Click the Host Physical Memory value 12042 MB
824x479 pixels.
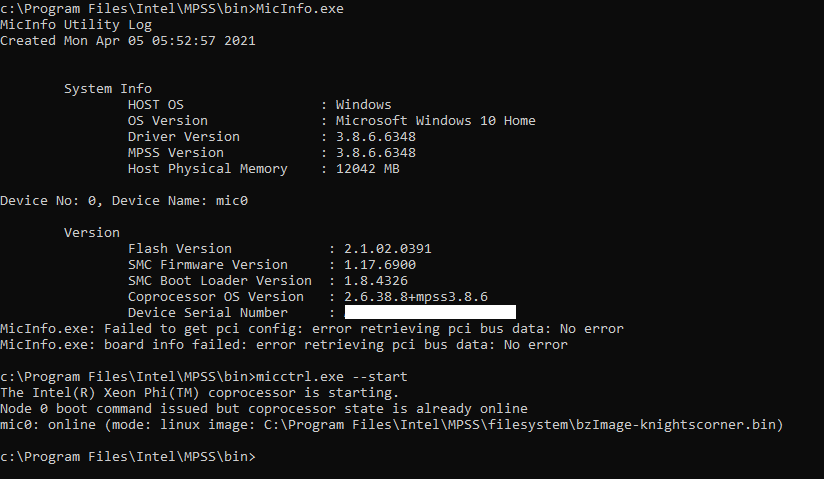(368, 169)
